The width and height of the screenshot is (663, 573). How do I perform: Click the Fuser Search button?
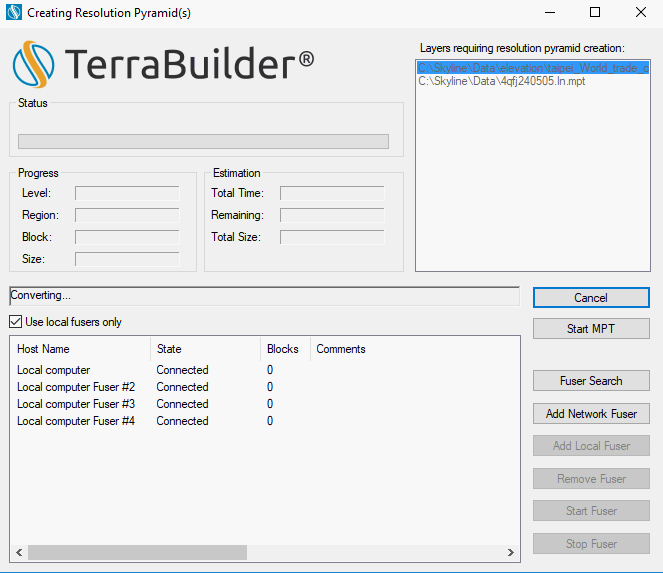tap(591, 381)
